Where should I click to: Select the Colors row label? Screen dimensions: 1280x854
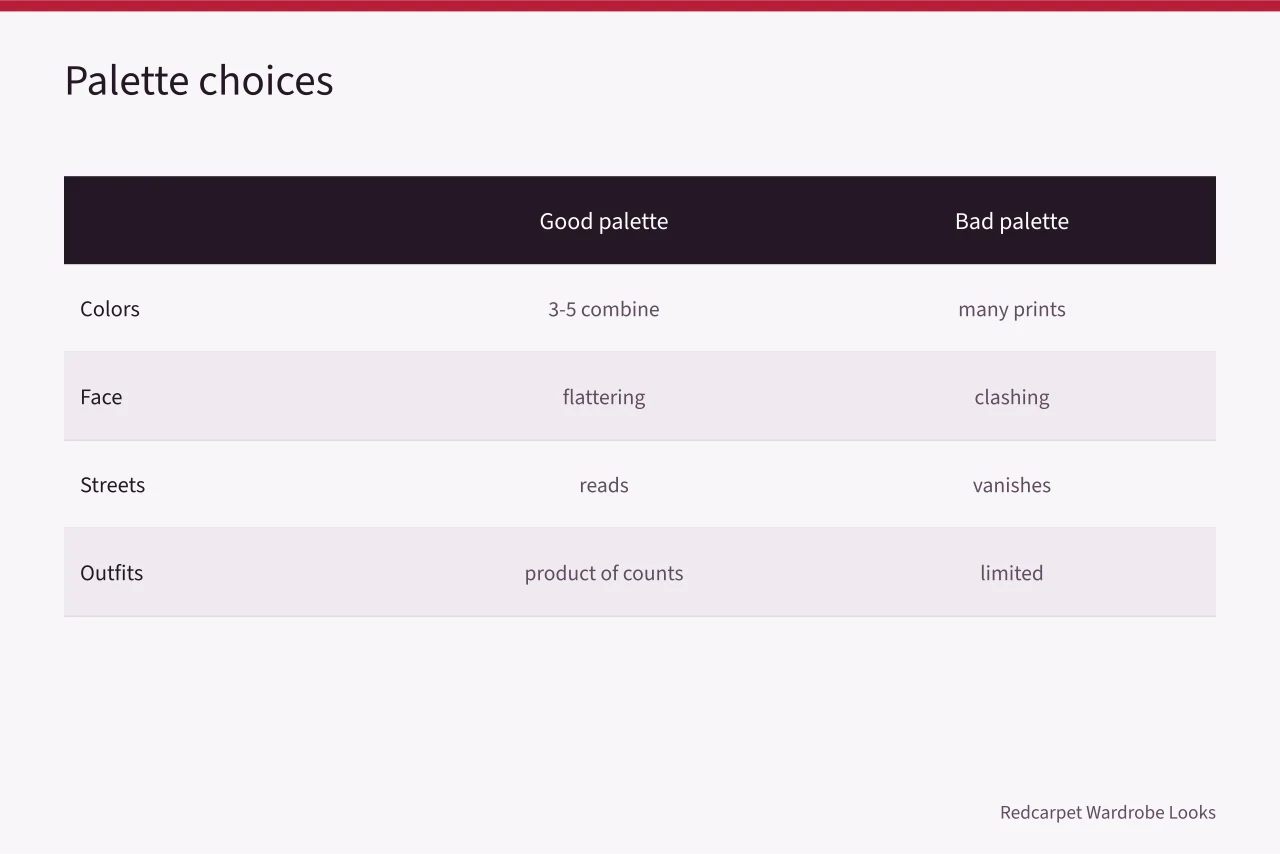click(x=110, y=309)
